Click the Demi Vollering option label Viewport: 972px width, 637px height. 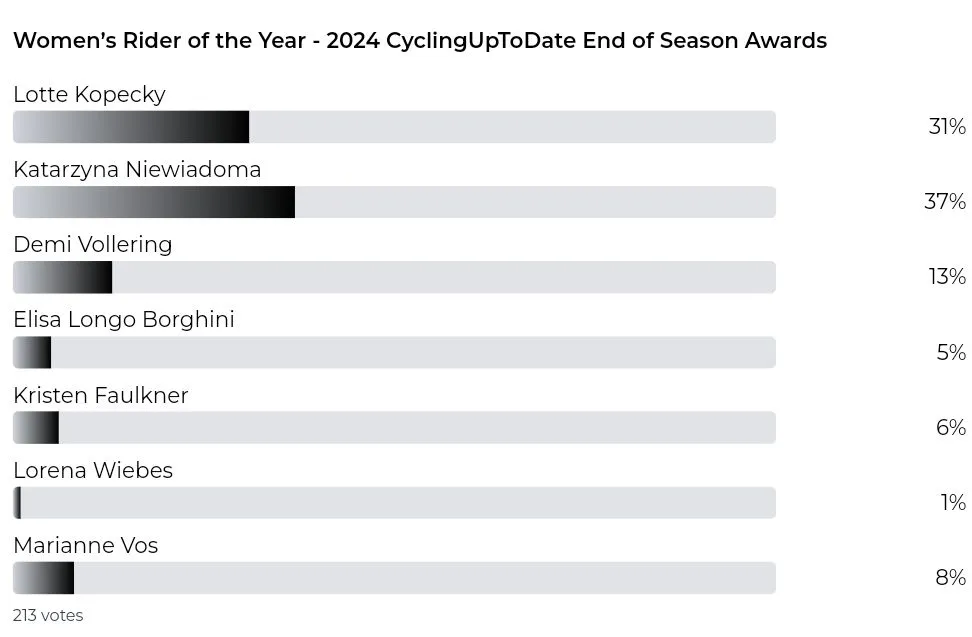pyautogui.click(x=92, y=245)
